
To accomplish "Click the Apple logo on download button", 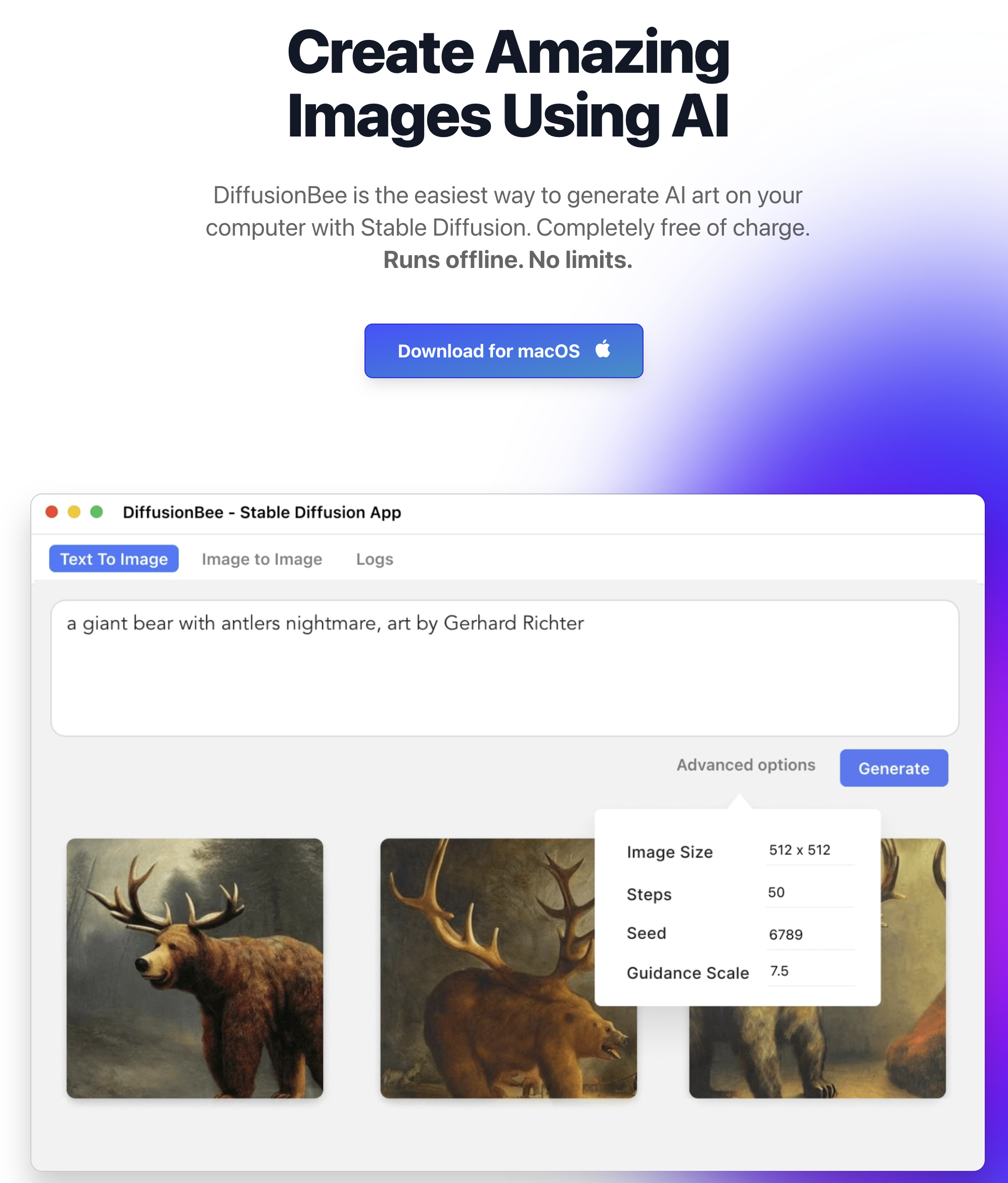I will click(603, 349).
